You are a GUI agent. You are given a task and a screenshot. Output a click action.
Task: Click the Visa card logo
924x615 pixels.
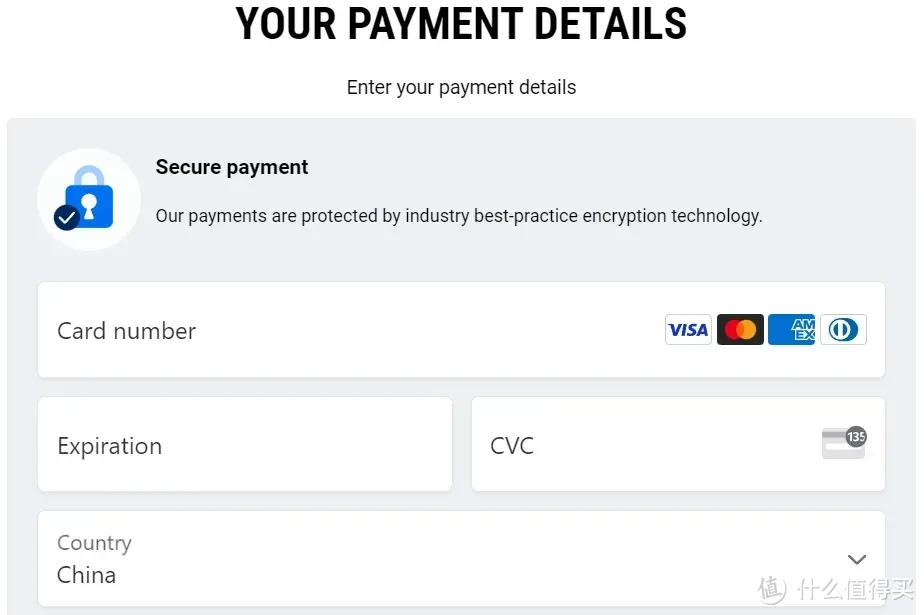(688, 329)
